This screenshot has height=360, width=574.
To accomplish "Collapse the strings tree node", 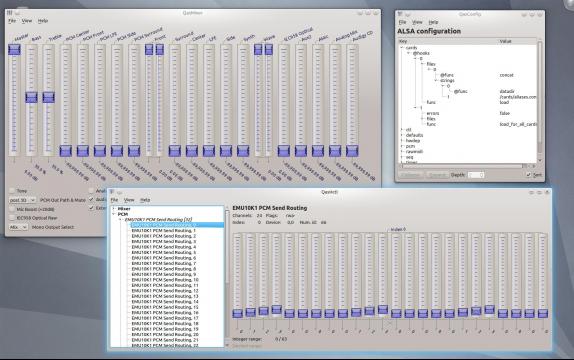I will click(x=436, y=80).
